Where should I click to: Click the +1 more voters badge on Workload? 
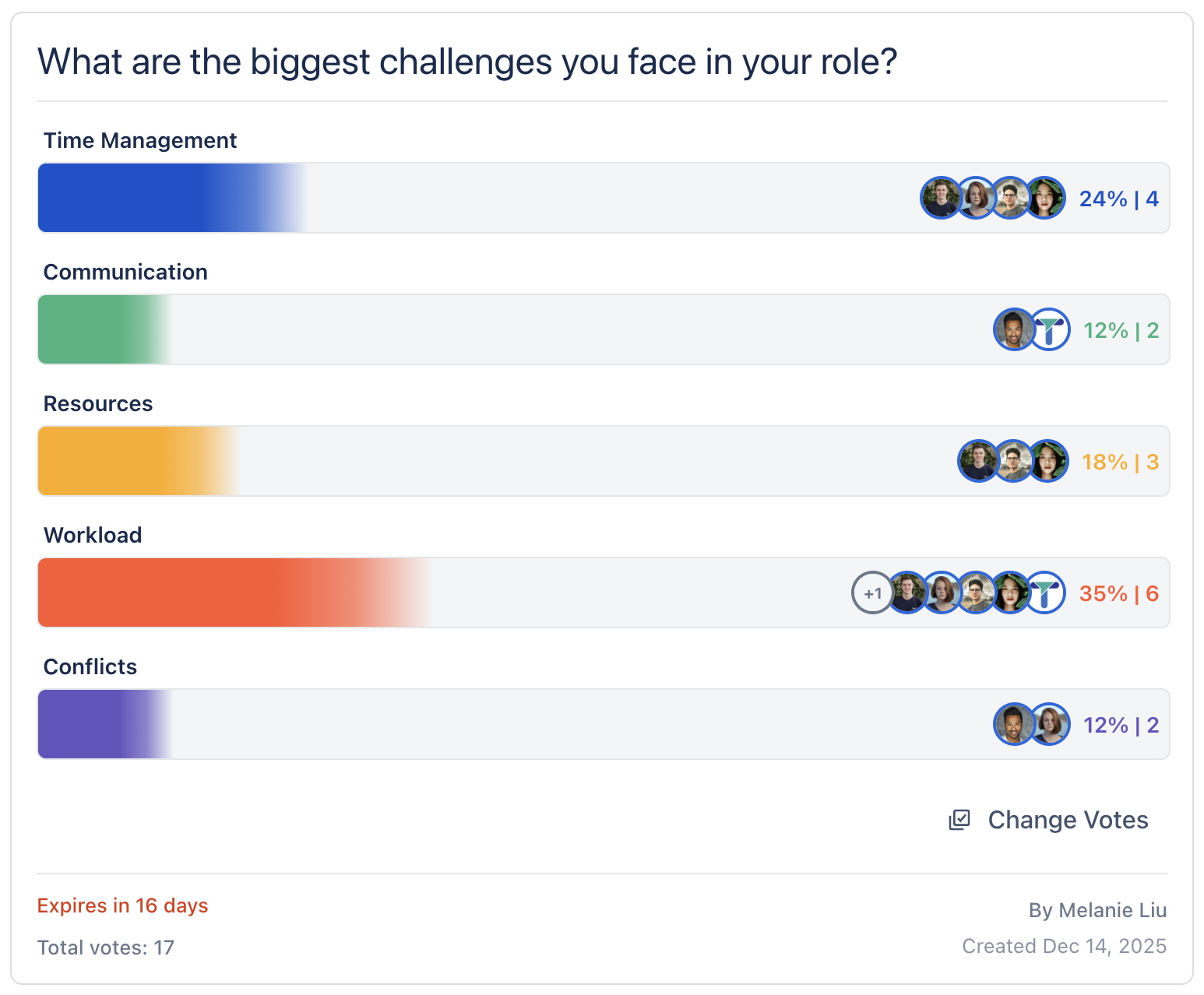pyautogui.click(x=872, y=593)
